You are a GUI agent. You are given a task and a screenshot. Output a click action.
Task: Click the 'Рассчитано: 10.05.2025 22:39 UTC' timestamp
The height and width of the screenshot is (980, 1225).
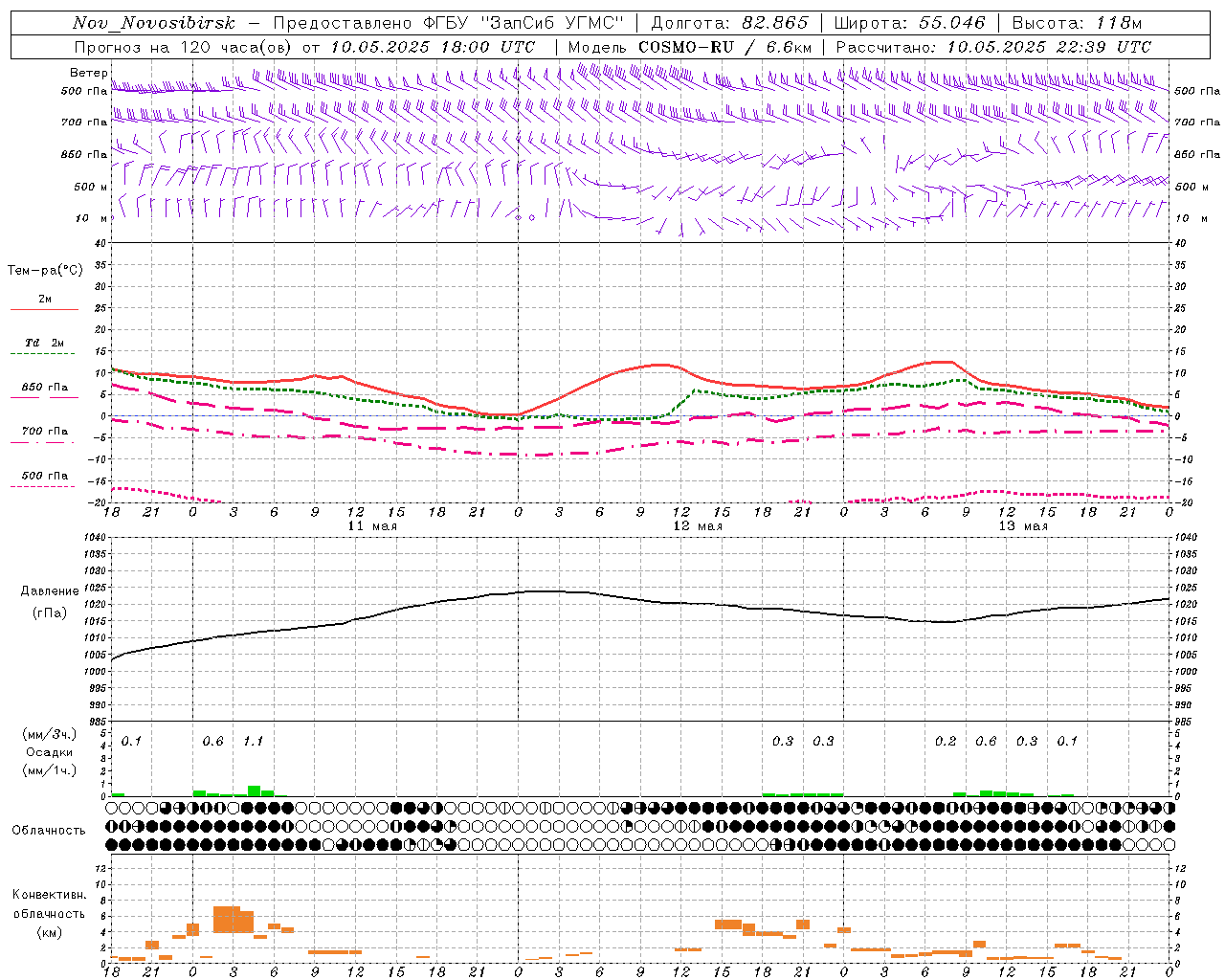(x=993, y=46)
